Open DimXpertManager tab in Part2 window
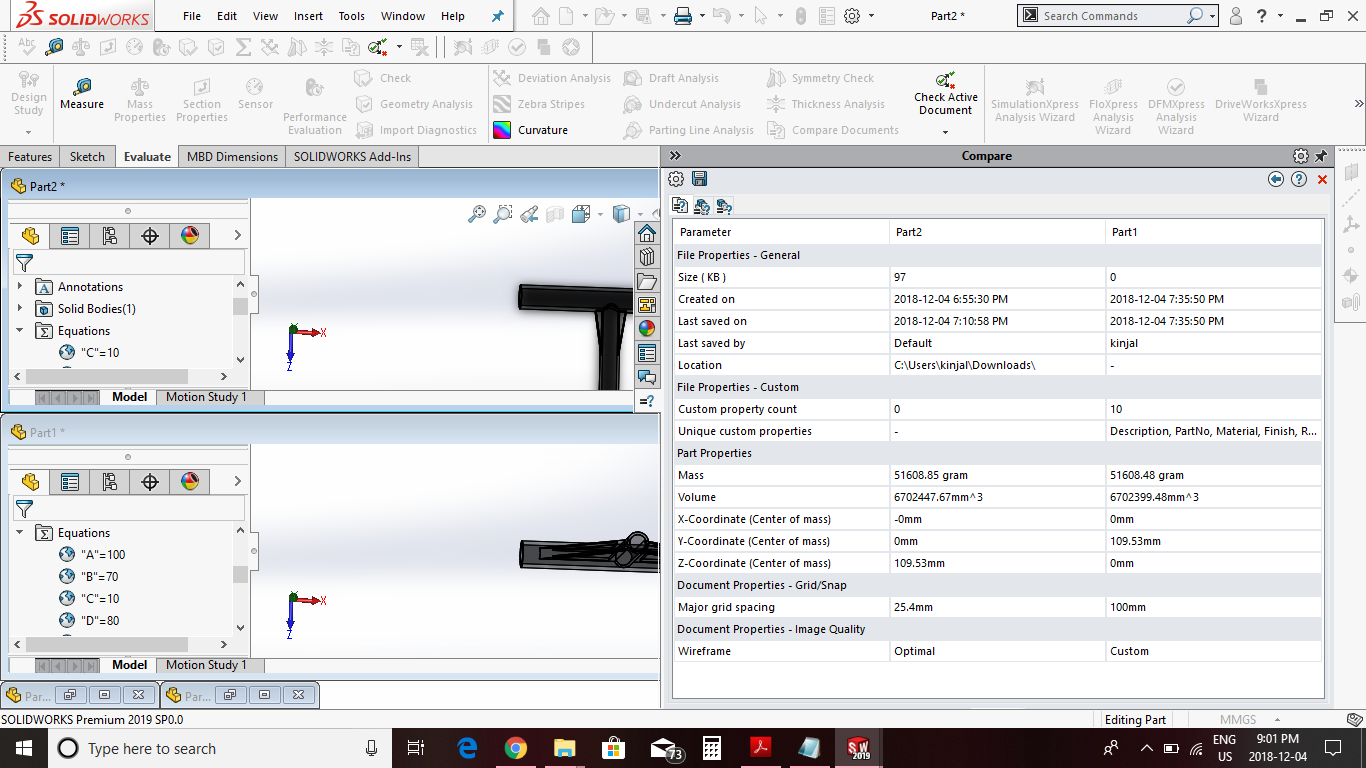The width and height of the screenshot is (1366, 768). 150,236
